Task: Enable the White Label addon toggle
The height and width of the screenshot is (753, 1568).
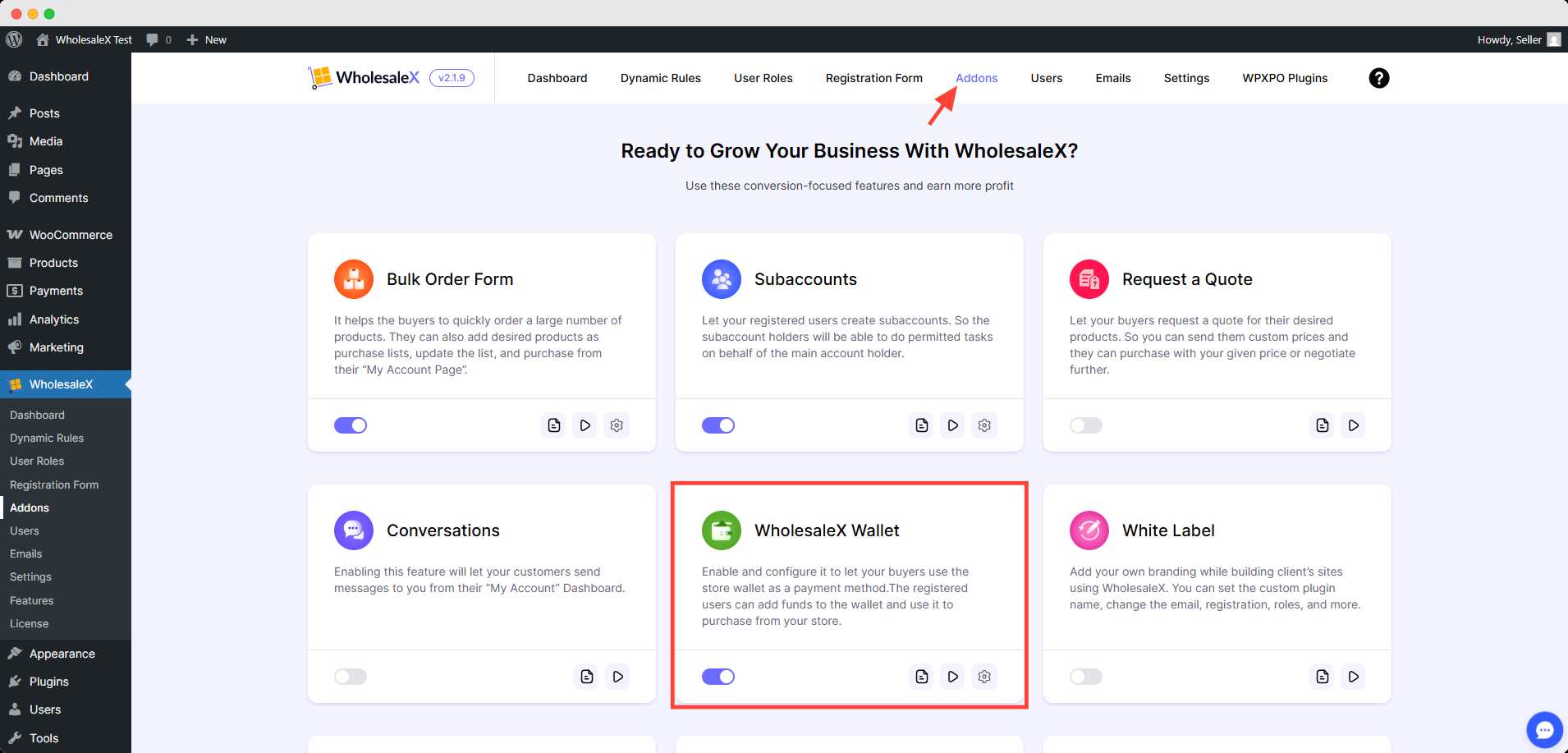Action: coord(1086,677)
